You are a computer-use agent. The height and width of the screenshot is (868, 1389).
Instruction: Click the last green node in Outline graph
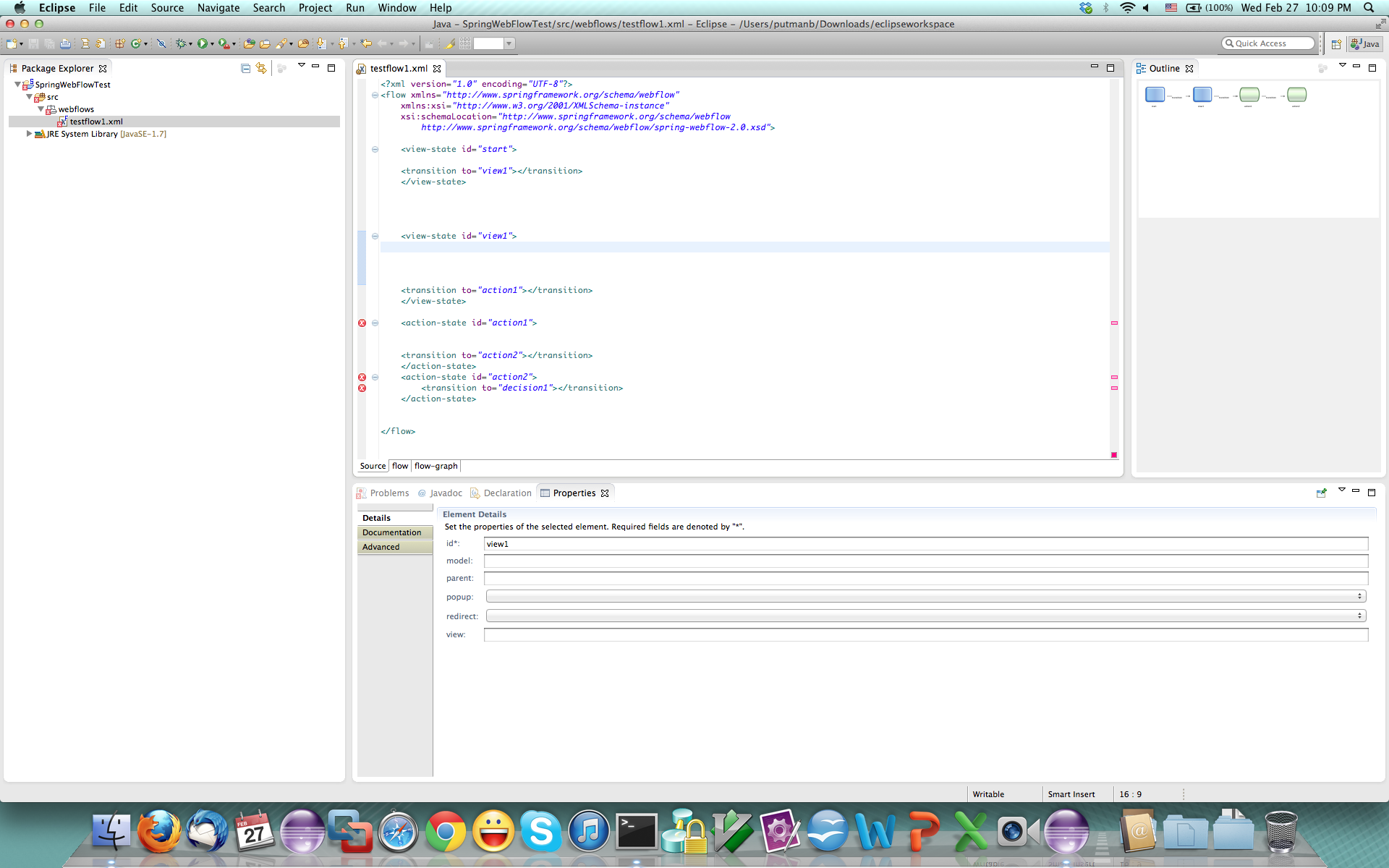coord(1297,95)
